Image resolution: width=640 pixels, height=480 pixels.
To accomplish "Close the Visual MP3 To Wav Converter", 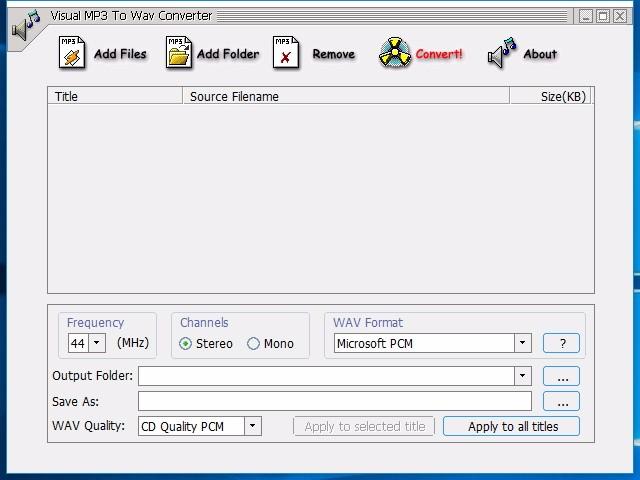I will pyautogui.click(x=620, y=16).
